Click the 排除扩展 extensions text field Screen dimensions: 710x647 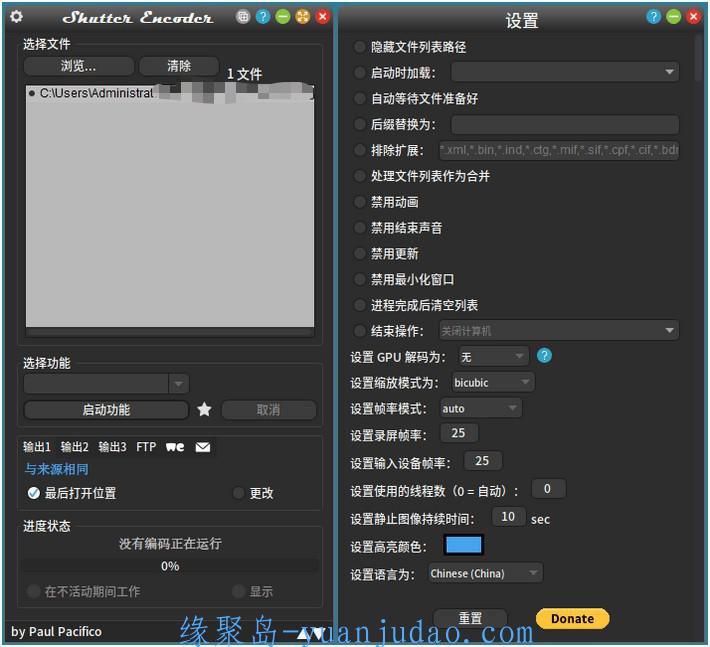[559, 150]
